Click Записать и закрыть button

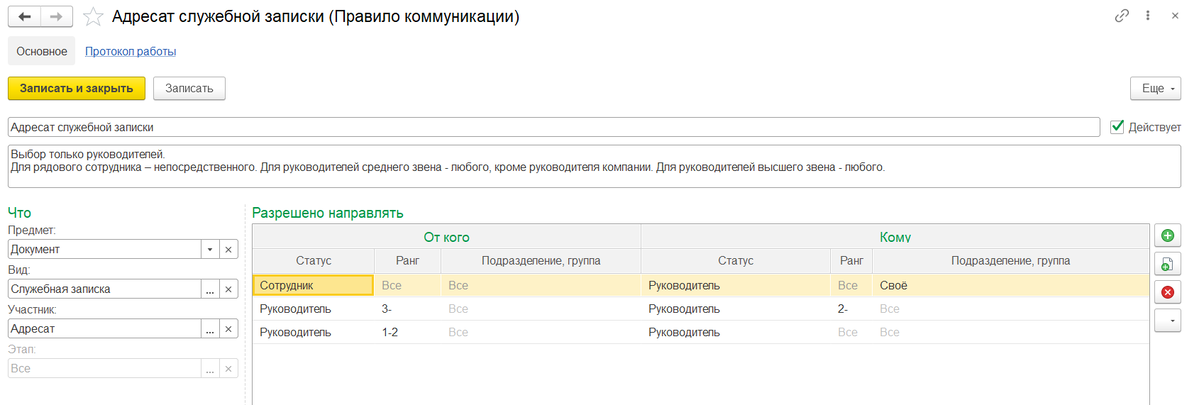click(x=76, y=89)
